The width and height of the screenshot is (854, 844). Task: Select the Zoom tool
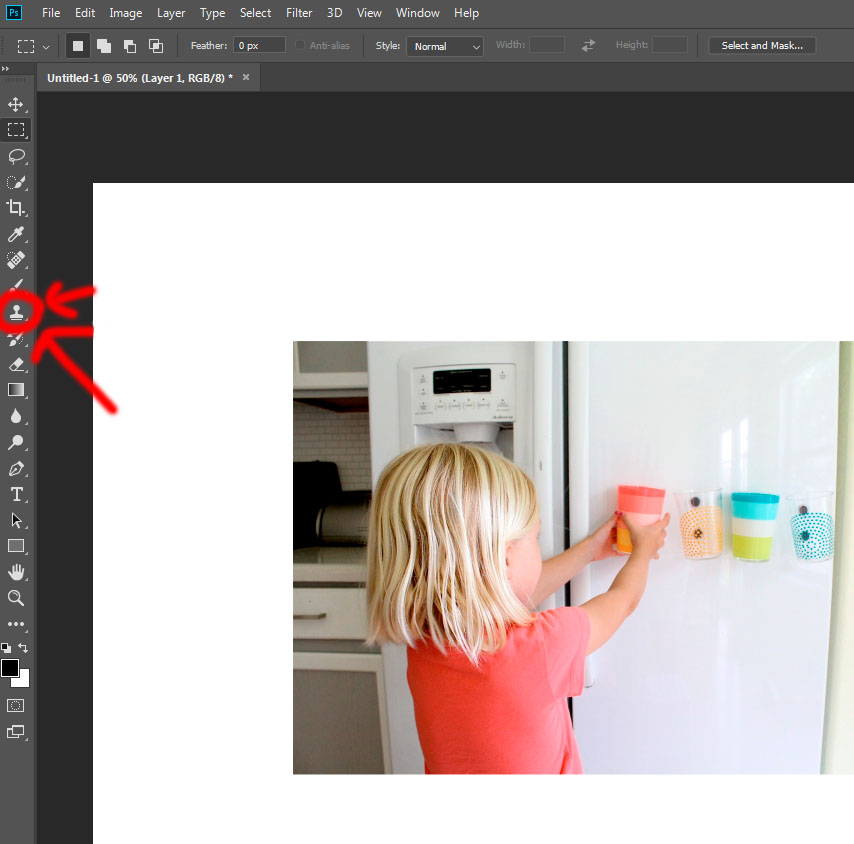tap(16, 598)
